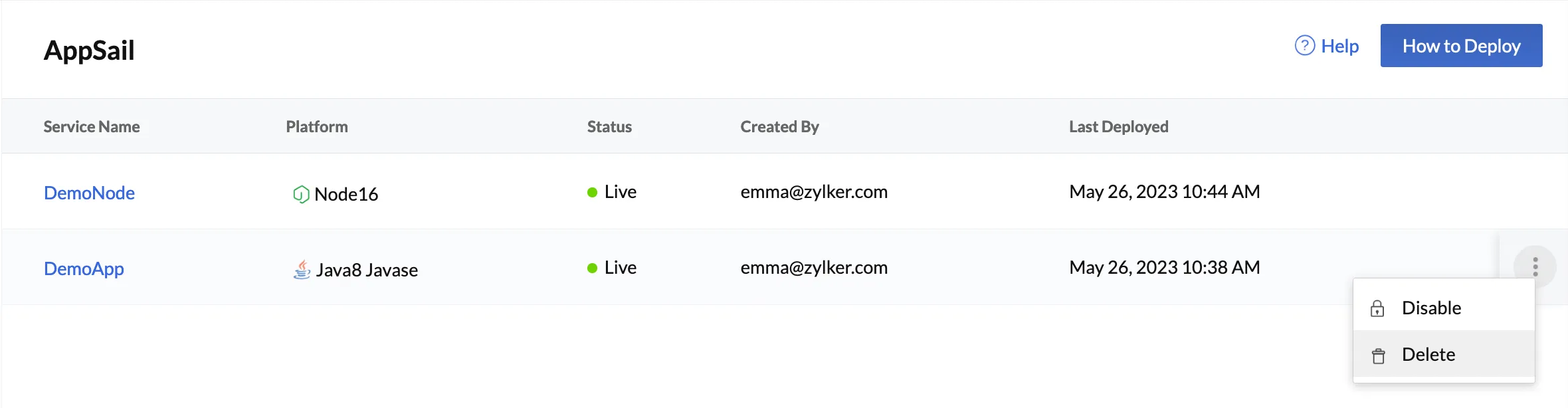Click the lock icon beside Disable

[1377, 308]
